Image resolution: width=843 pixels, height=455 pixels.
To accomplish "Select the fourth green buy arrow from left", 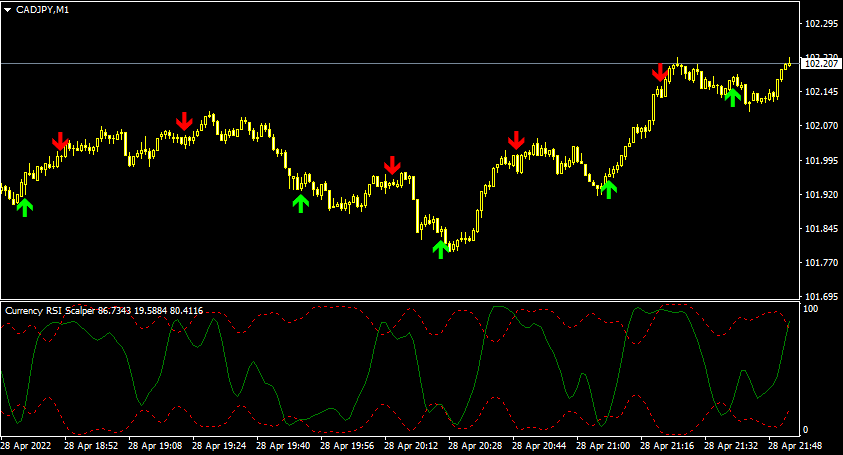I will [609, 188].
